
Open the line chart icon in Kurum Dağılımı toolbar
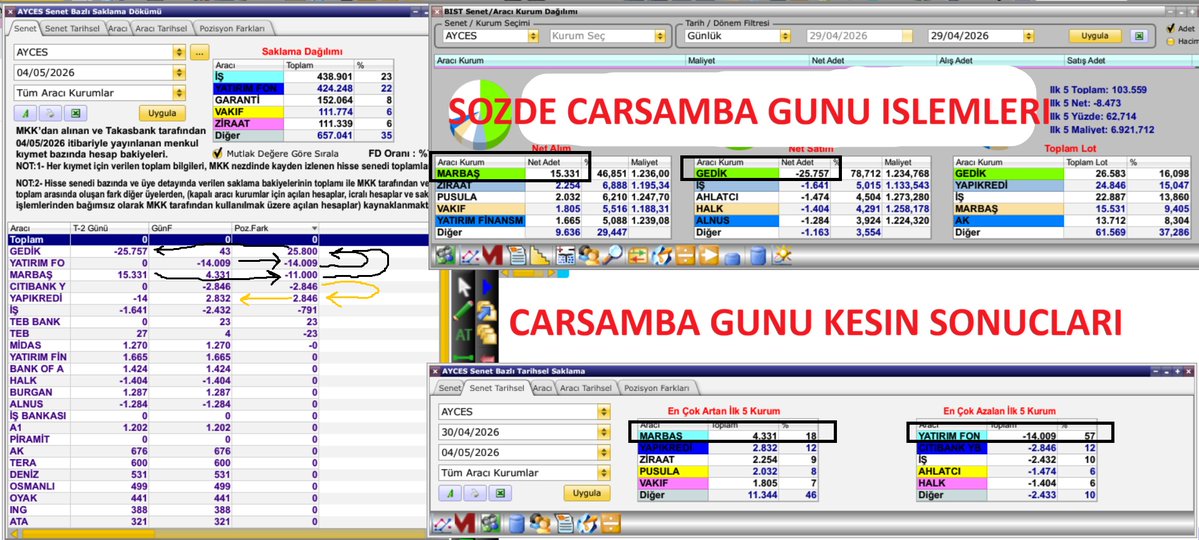pos(470,255)
